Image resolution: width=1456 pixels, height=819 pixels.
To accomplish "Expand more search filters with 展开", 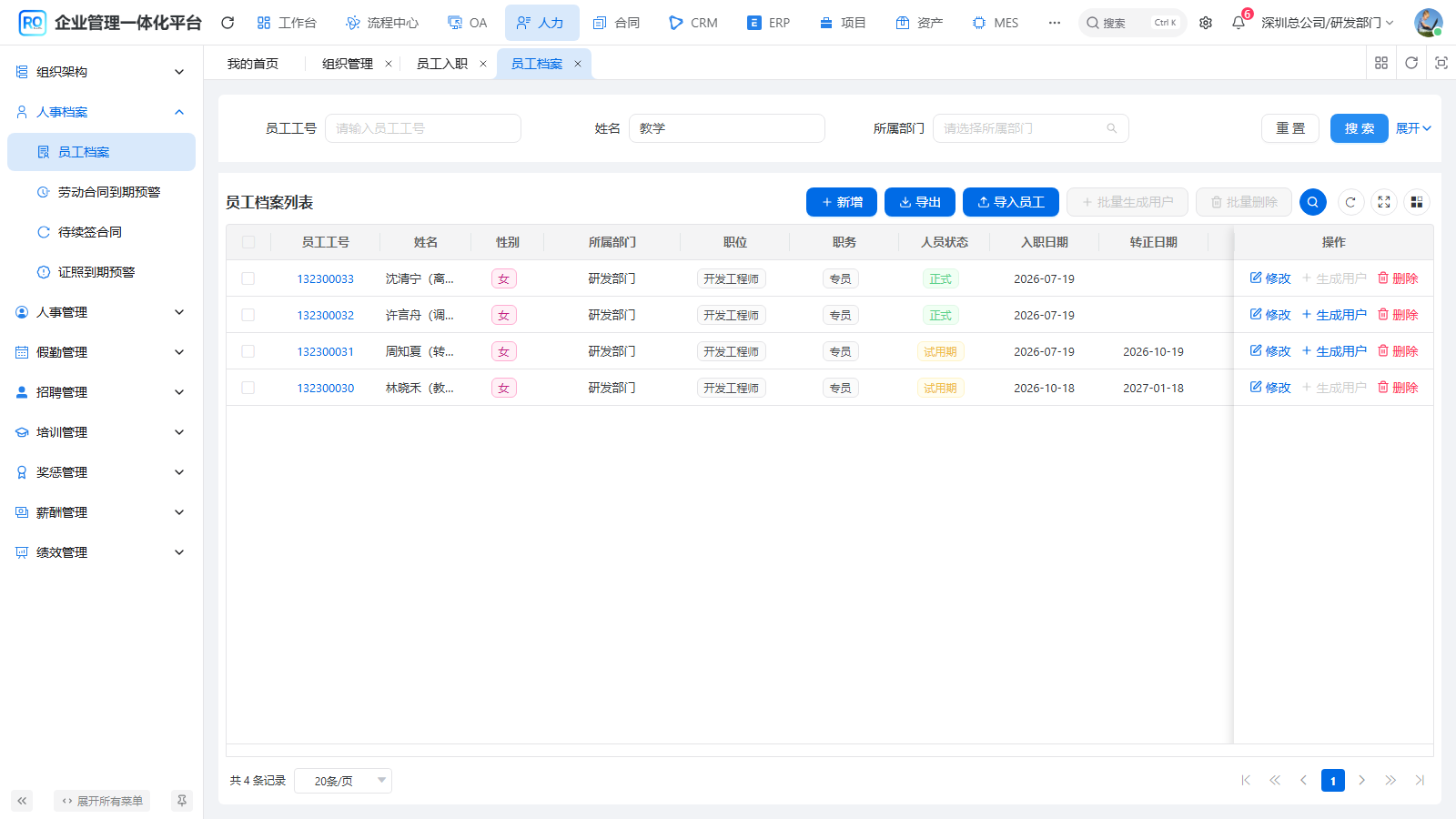I will coord(1413,128).
